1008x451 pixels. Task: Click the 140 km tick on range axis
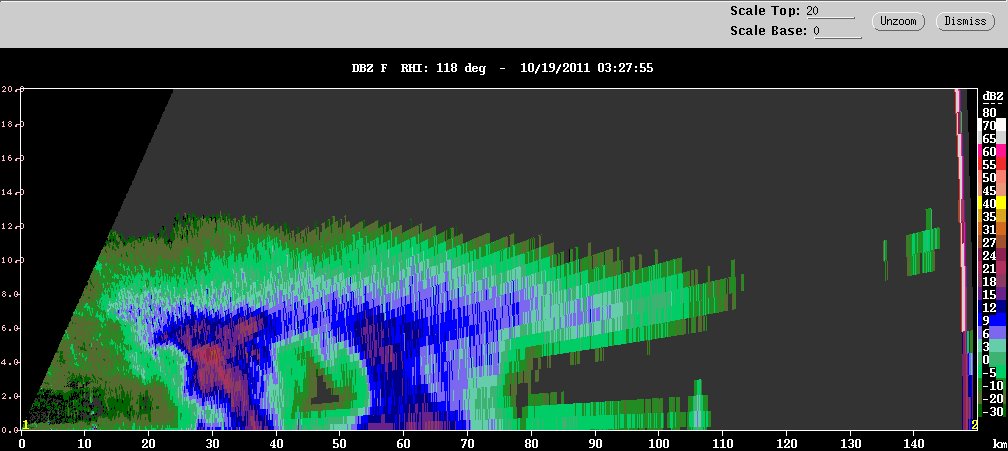point(914,443)
